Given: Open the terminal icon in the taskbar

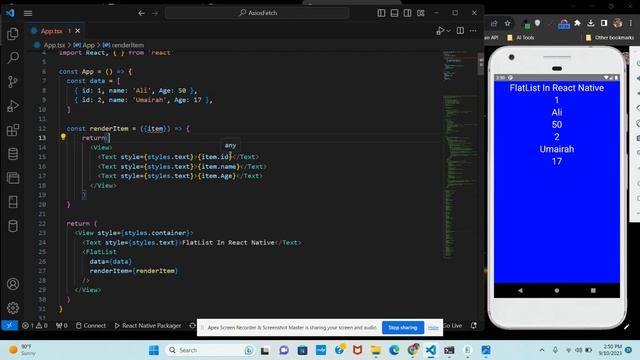Looking at the screenshot, I should [x=449, y=350].
